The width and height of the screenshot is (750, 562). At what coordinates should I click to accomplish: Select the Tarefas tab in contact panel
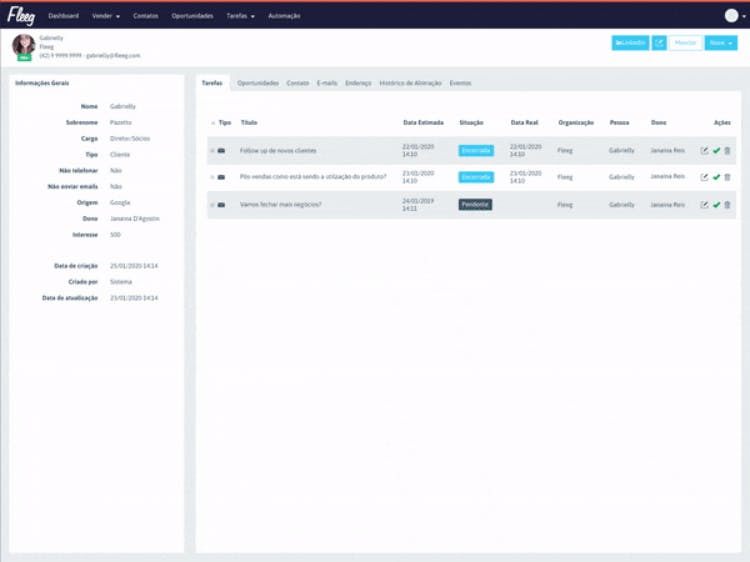pos(212,83)
